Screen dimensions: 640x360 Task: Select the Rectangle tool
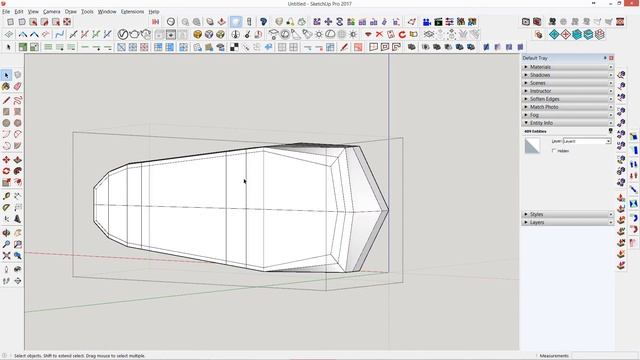pos(6,111)
